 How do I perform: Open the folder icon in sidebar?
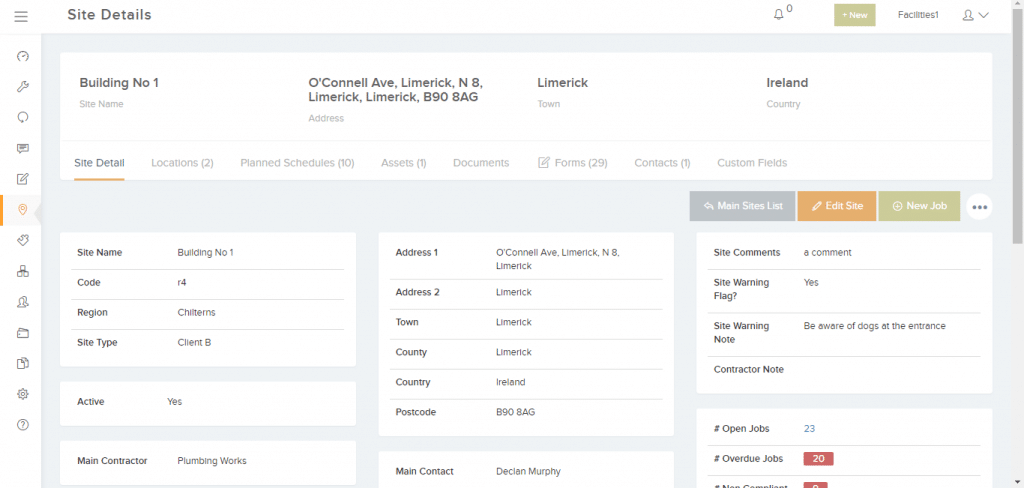pyautogui.click(x=22, y=333)
